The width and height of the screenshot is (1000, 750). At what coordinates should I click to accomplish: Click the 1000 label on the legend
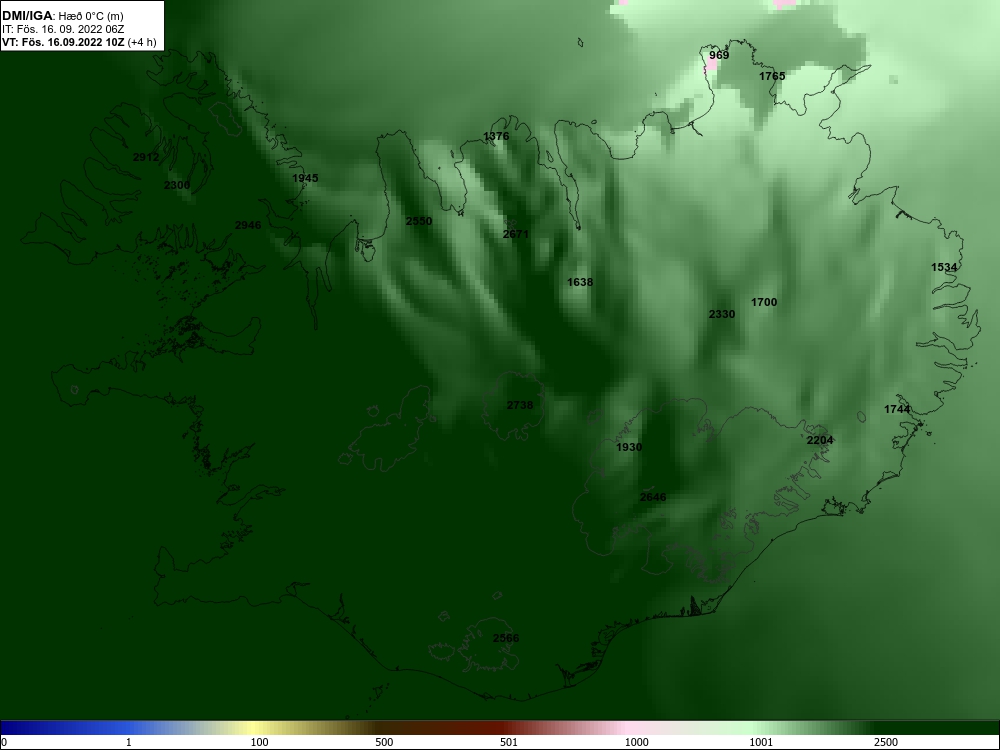[636, 742]
